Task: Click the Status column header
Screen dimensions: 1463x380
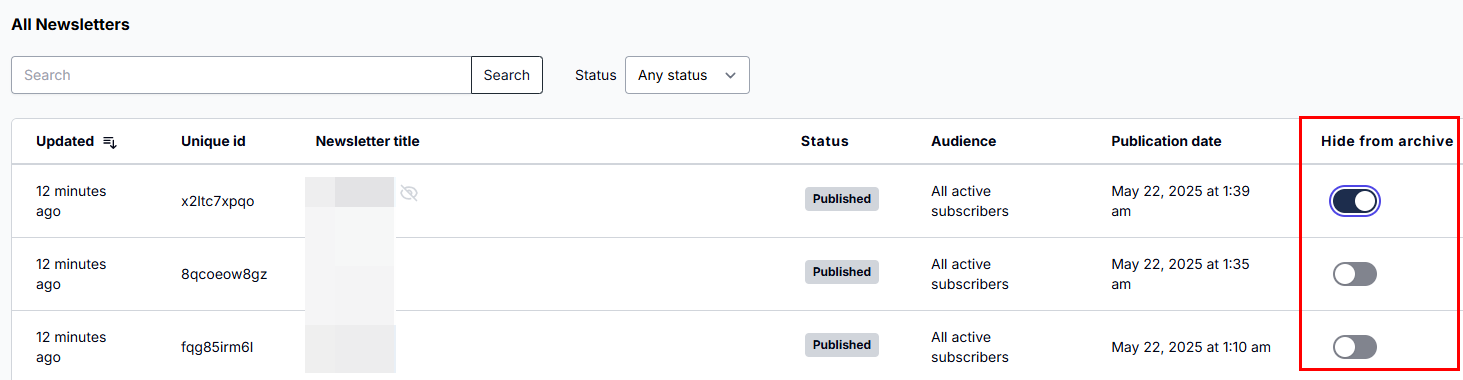Action: coord(824,141)
